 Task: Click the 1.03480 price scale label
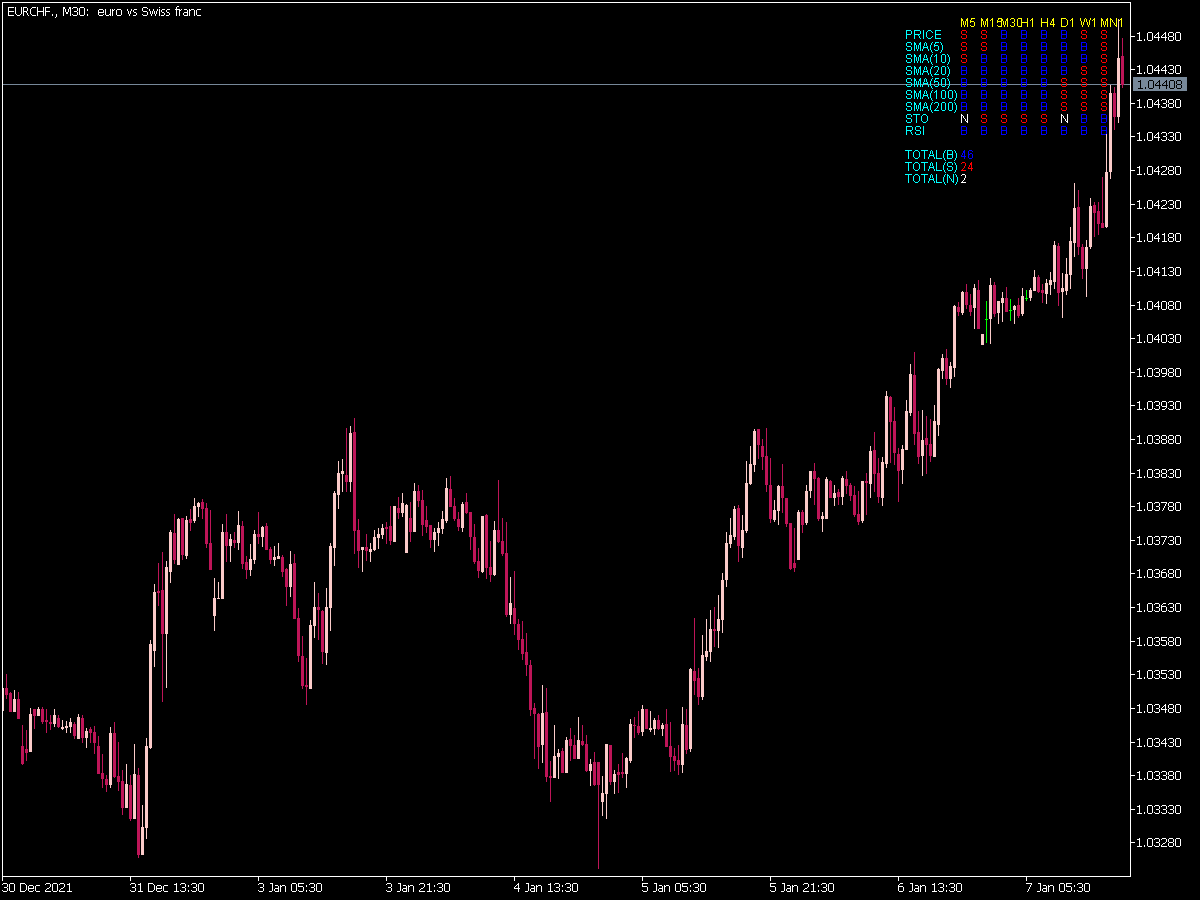point(1157,708)
